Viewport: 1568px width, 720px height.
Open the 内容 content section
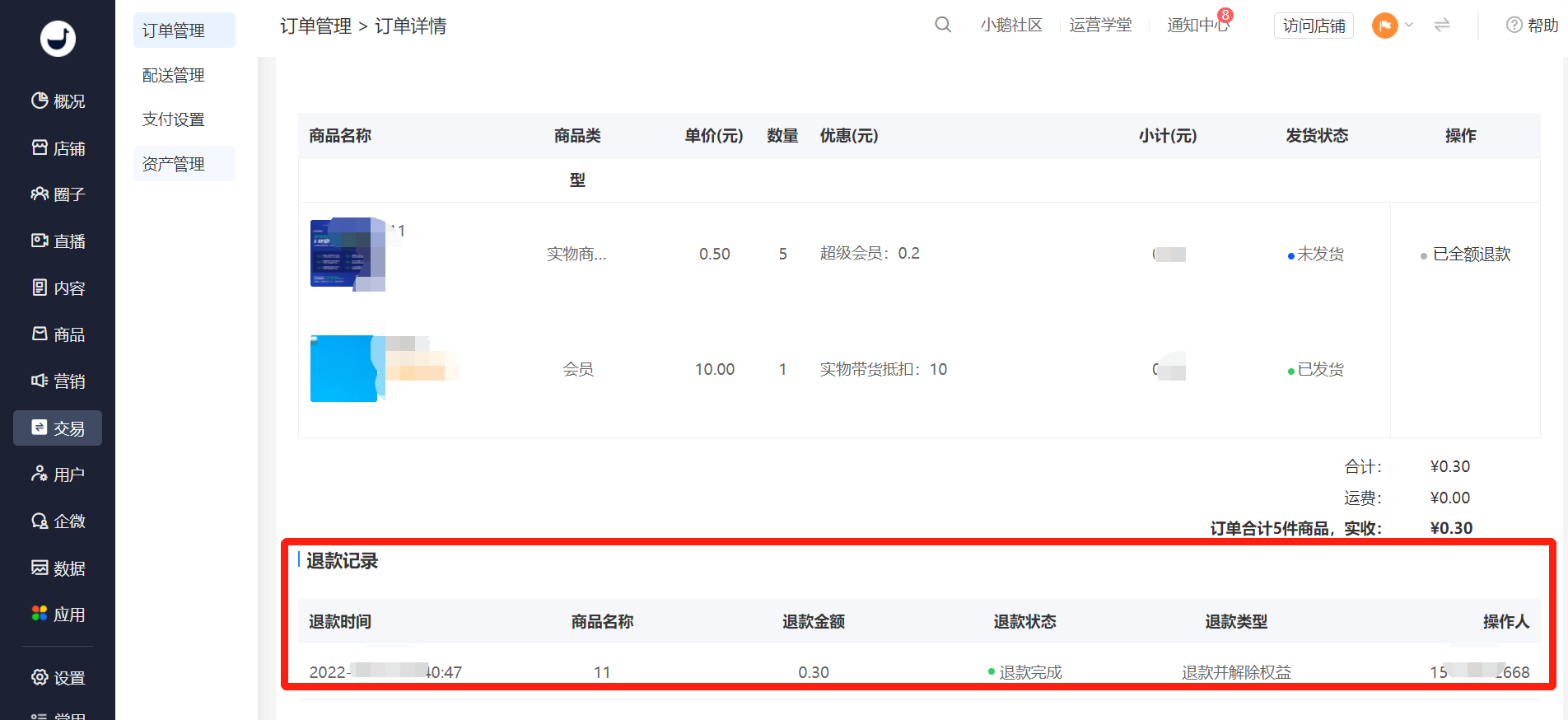[58, 288]
